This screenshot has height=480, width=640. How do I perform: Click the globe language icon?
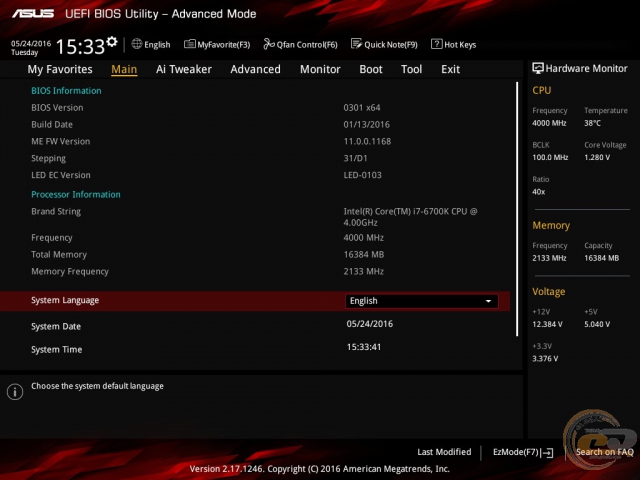(x=137, y=44)
